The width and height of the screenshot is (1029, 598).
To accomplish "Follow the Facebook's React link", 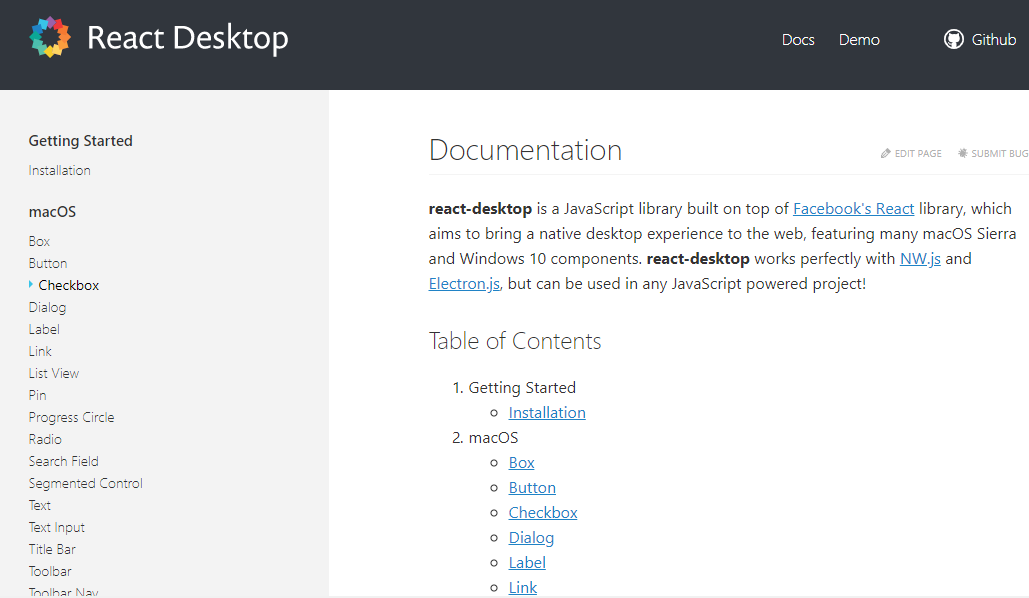I will [853, 209].
